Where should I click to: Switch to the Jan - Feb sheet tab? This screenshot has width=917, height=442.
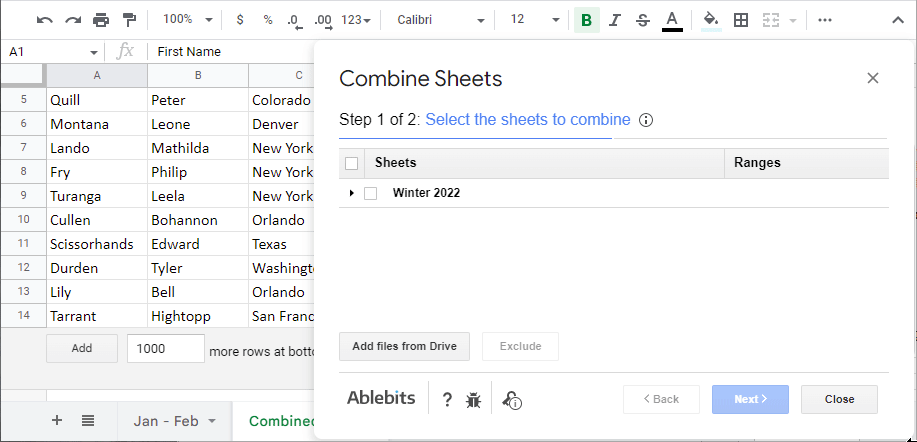pos(175,421)
